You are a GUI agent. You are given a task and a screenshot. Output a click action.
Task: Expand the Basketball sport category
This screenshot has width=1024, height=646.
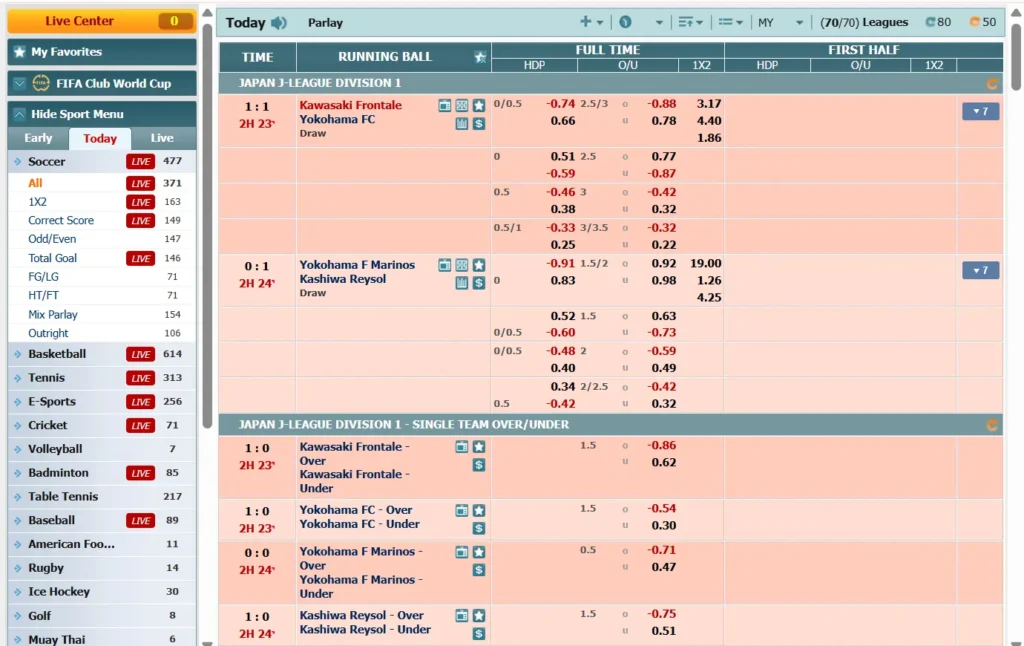[102, 354]
